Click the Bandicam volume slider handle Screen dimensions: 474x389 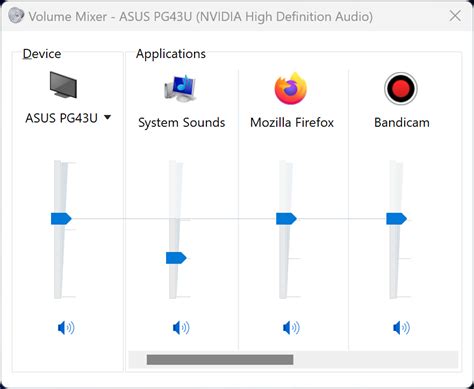coord(396,219)
